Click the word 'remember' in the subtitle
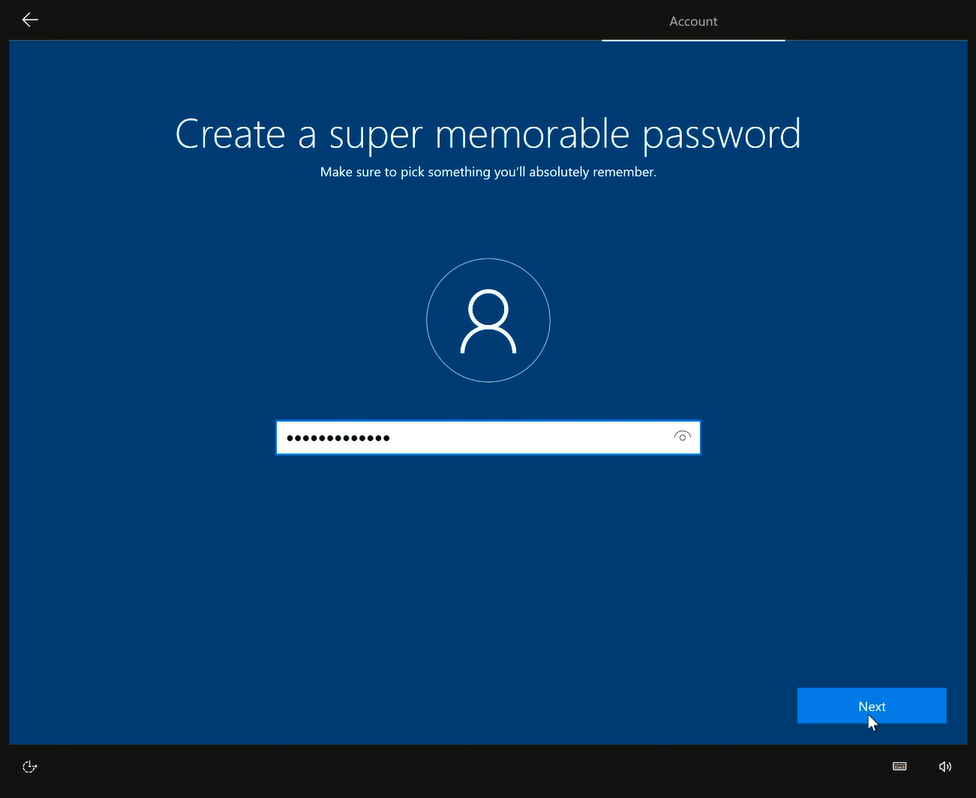 pyautogui.click(x=624, y=172)
